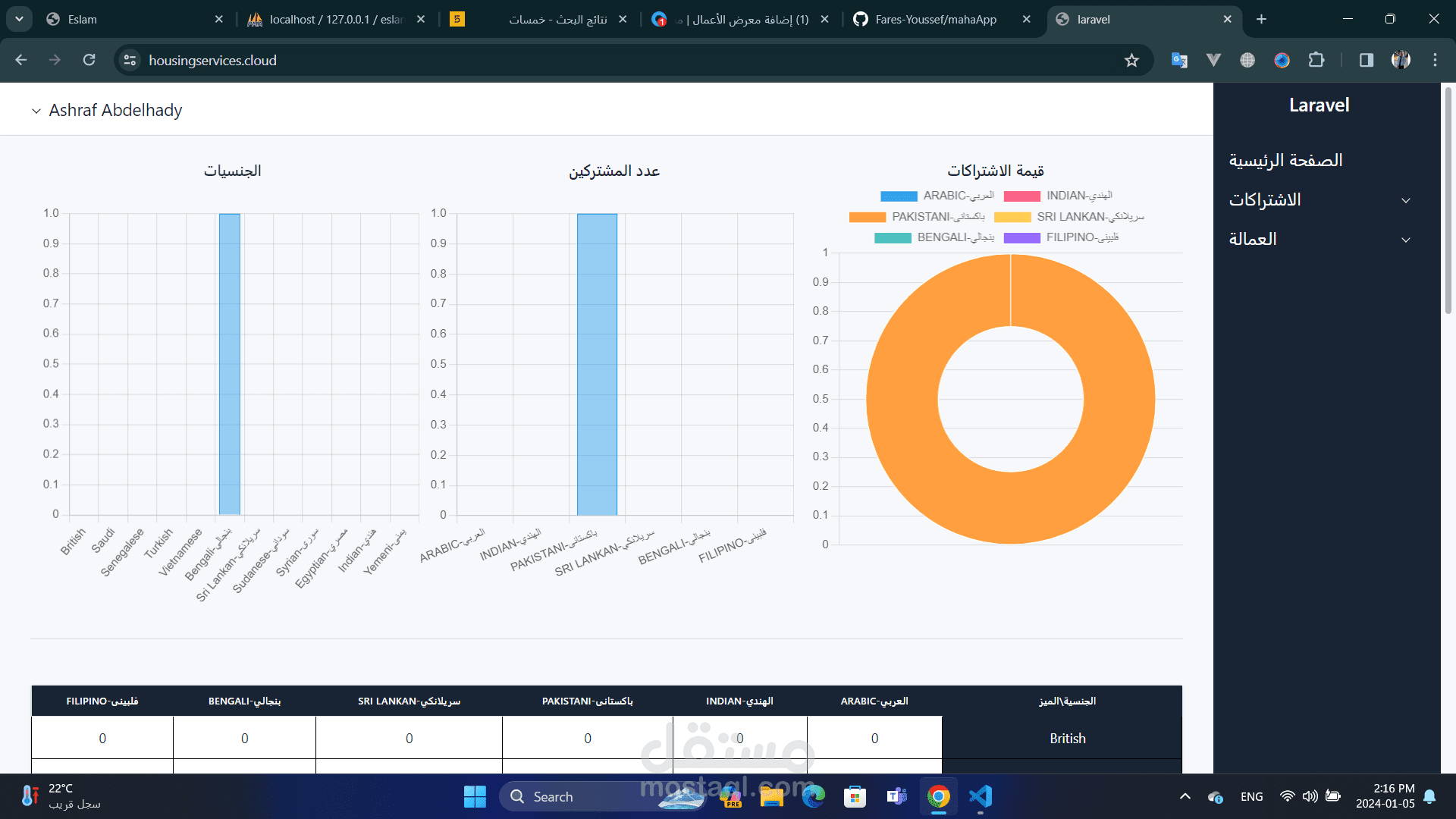1456x819 pixels.
Task: Open Microsoft Store from the taskbar
Action: click(x=855, y=796)
